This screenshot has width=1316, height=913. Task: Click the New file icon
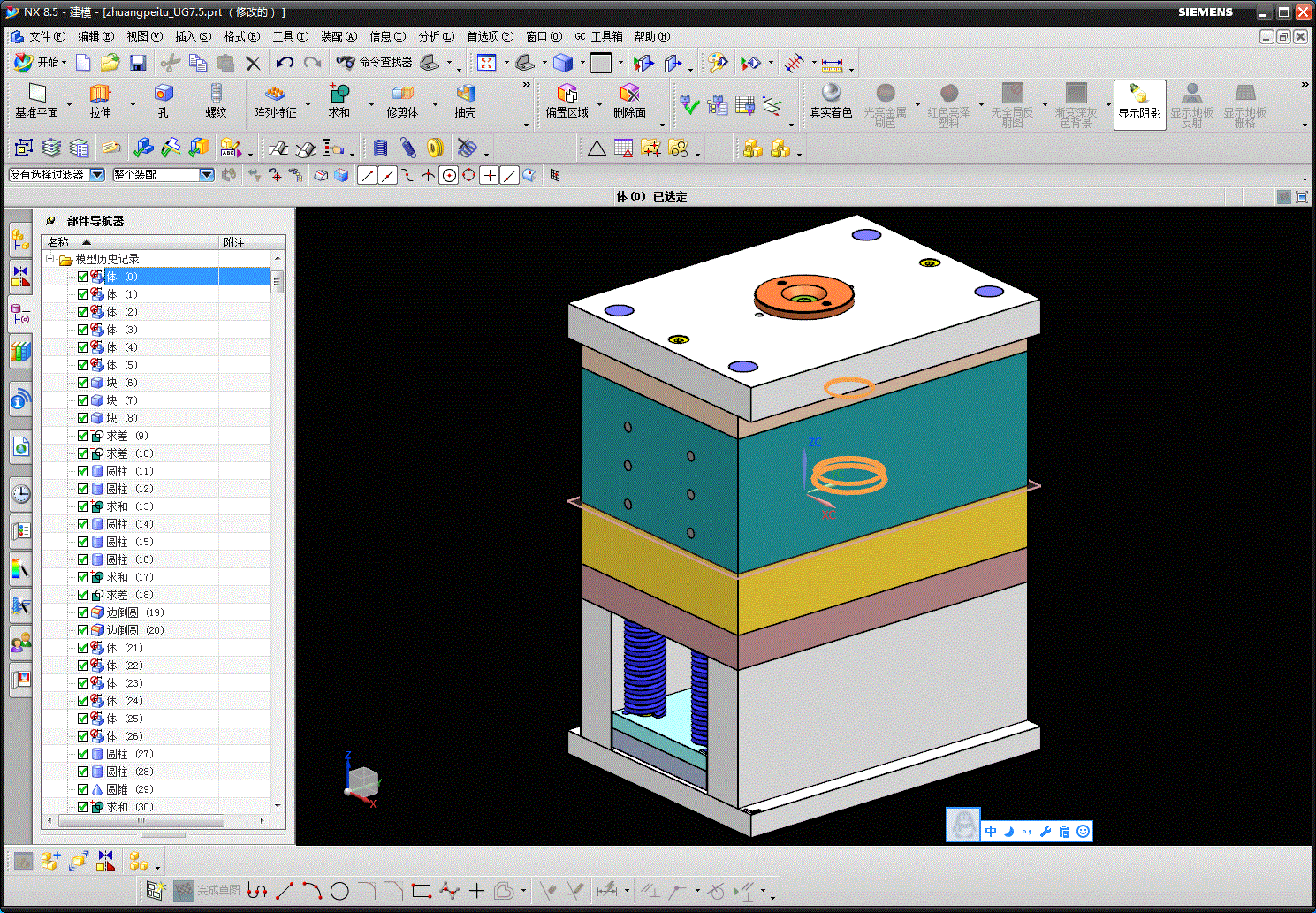pyautogui.click(x=83, y=63)
